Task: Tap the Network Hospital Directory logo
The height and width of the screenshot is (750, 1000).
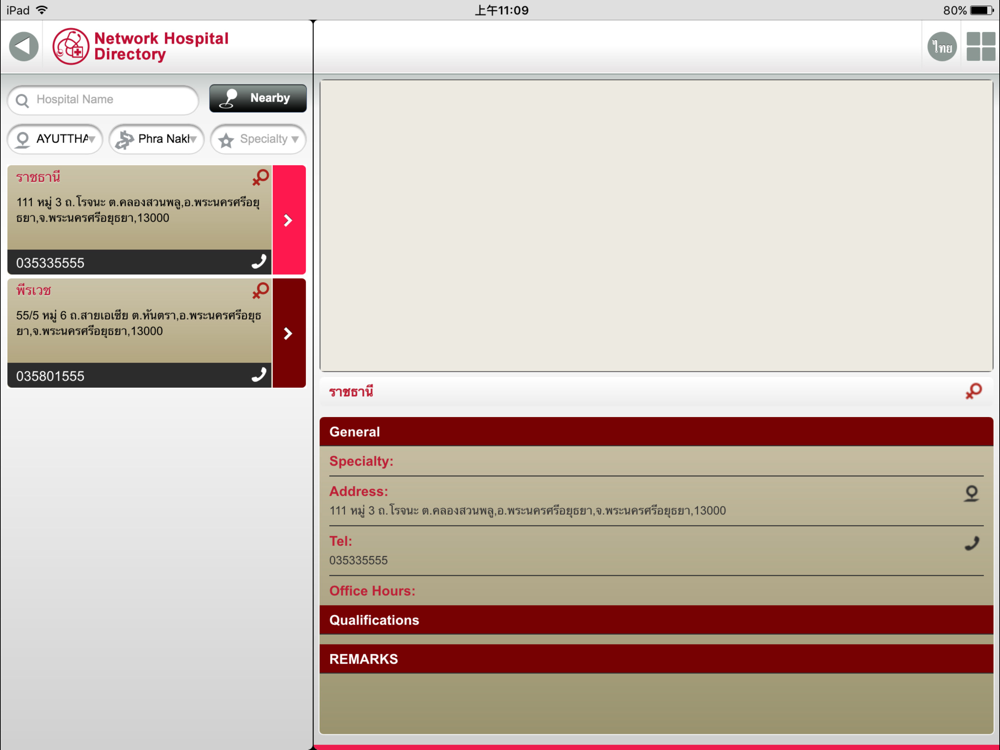Action: 140,47
